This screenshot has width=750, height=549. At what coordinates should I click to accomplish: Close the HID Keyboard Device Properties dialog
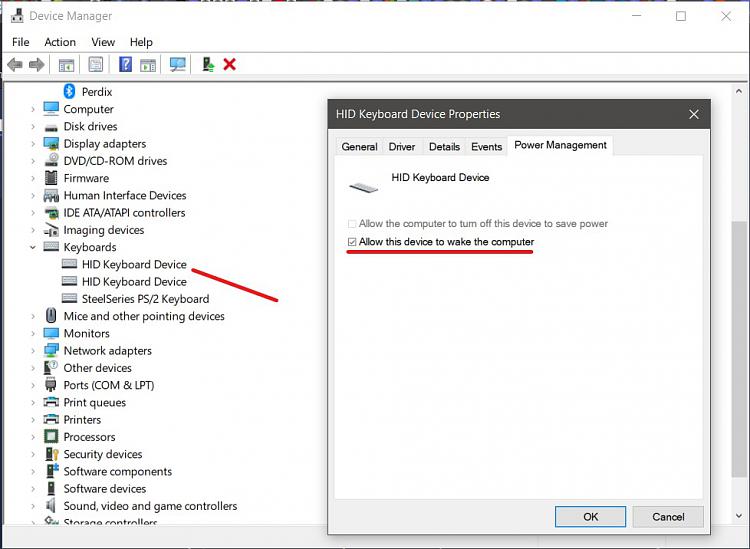coord(694,114)
